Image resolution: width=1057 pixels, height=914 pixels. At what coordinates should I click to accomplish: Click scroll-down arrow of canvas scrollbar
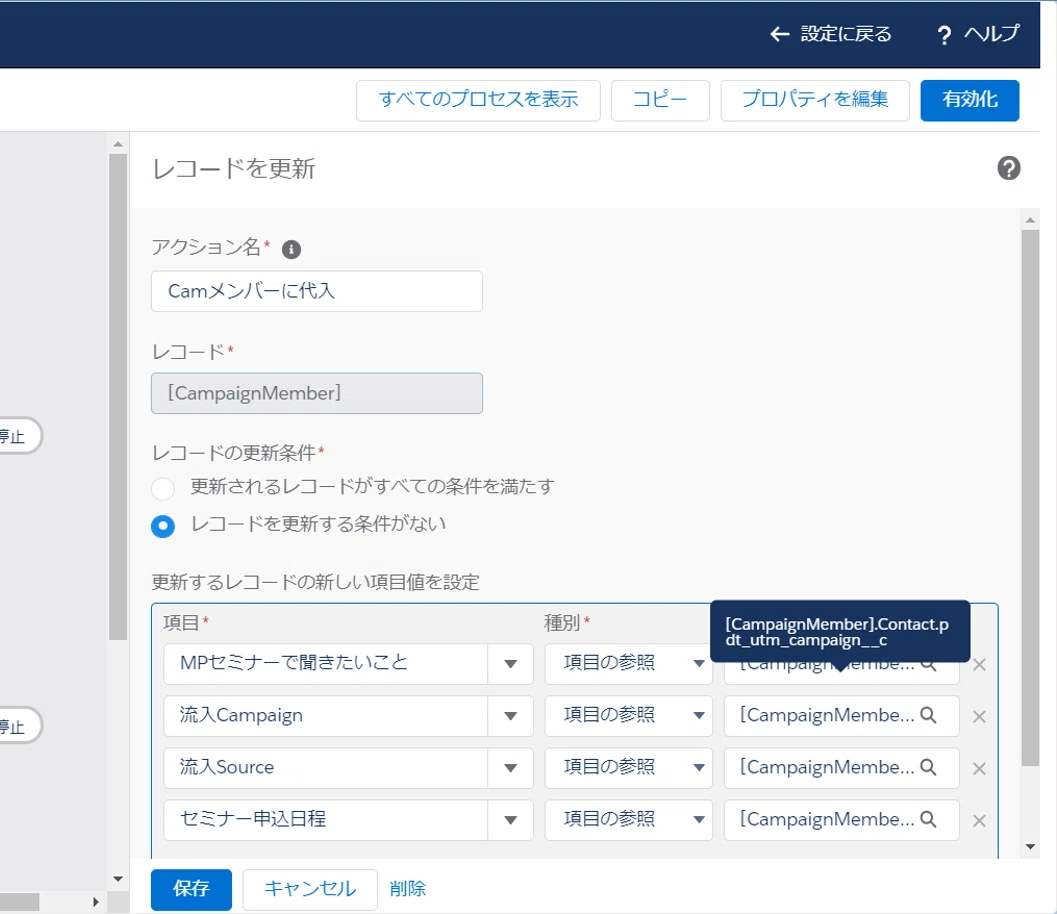[x=118, y=879]
